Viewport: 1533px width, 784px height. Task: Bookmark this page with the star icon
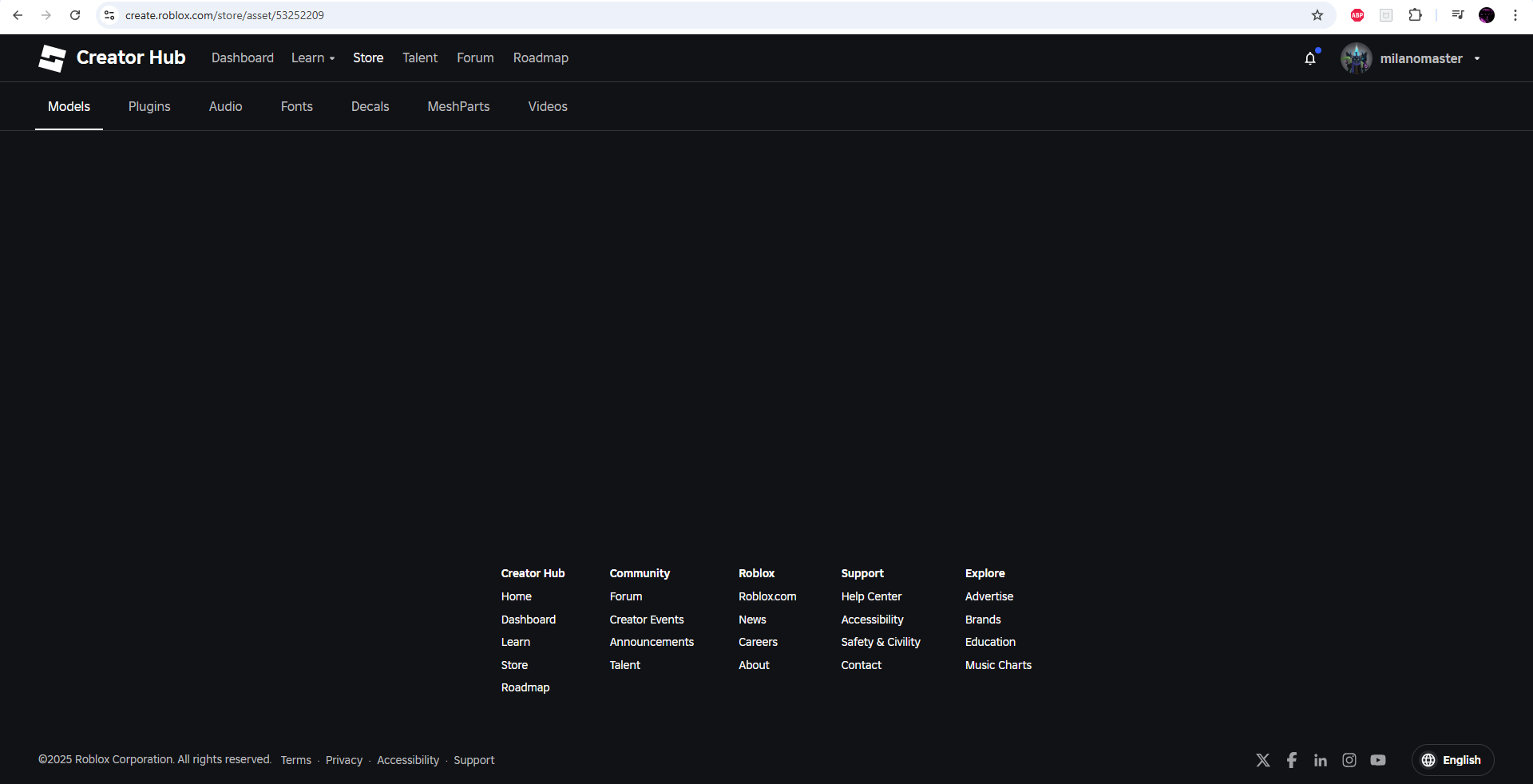coord(1317,15)
